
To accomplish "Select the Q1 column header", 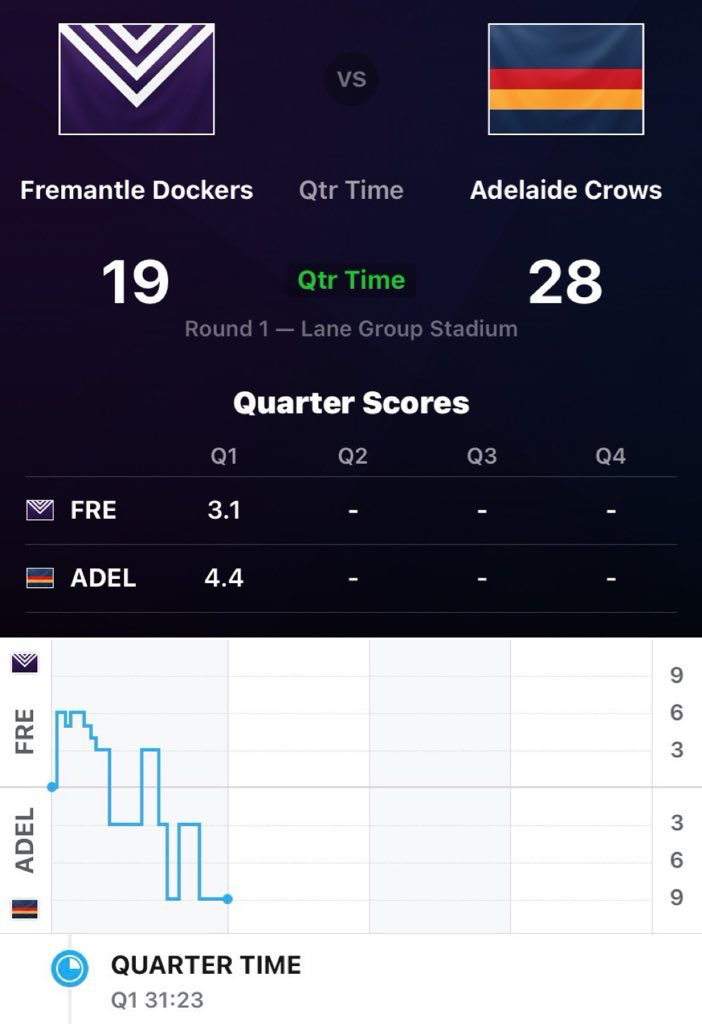I will tap(224, 456).
